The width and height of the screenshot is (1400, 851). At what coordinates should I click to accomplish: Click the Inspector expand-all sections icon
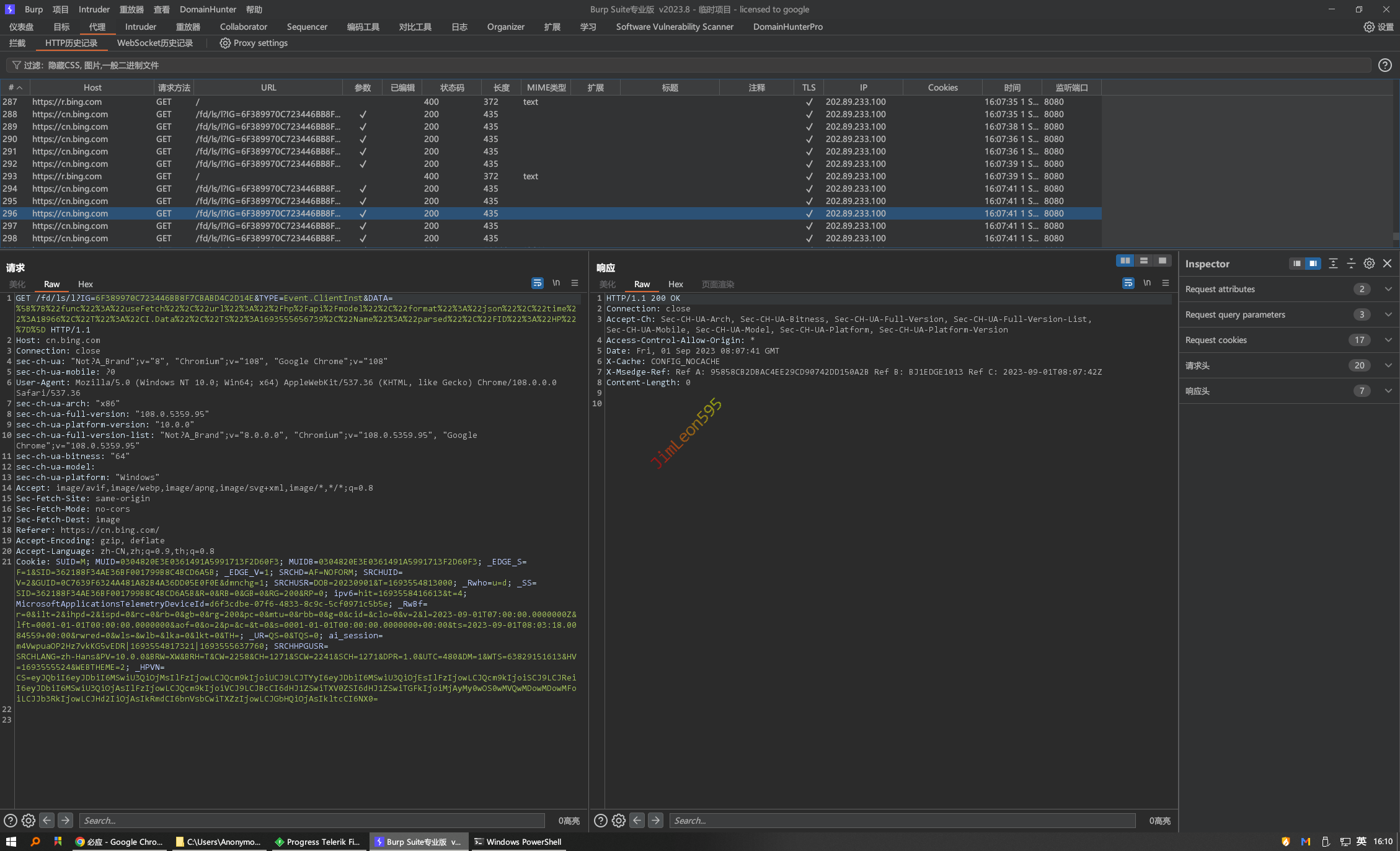click(x=1333, y=264)
